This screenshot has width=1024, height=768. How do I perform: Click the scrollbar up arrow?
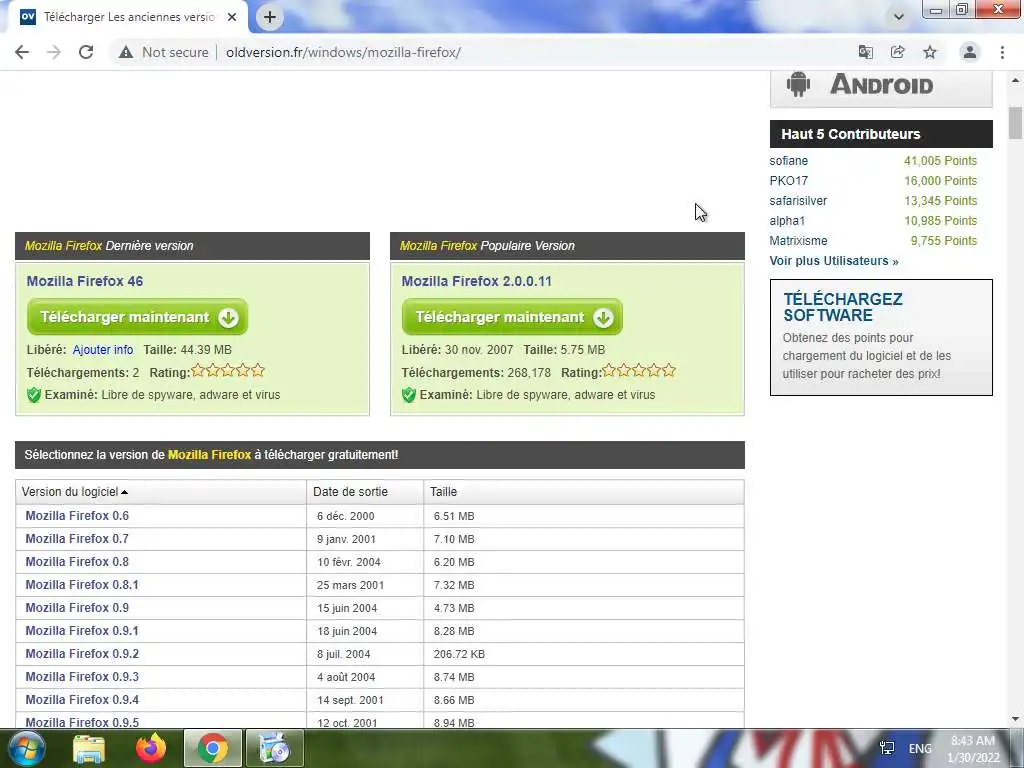pyautogui.click(x=1015, y=80)
